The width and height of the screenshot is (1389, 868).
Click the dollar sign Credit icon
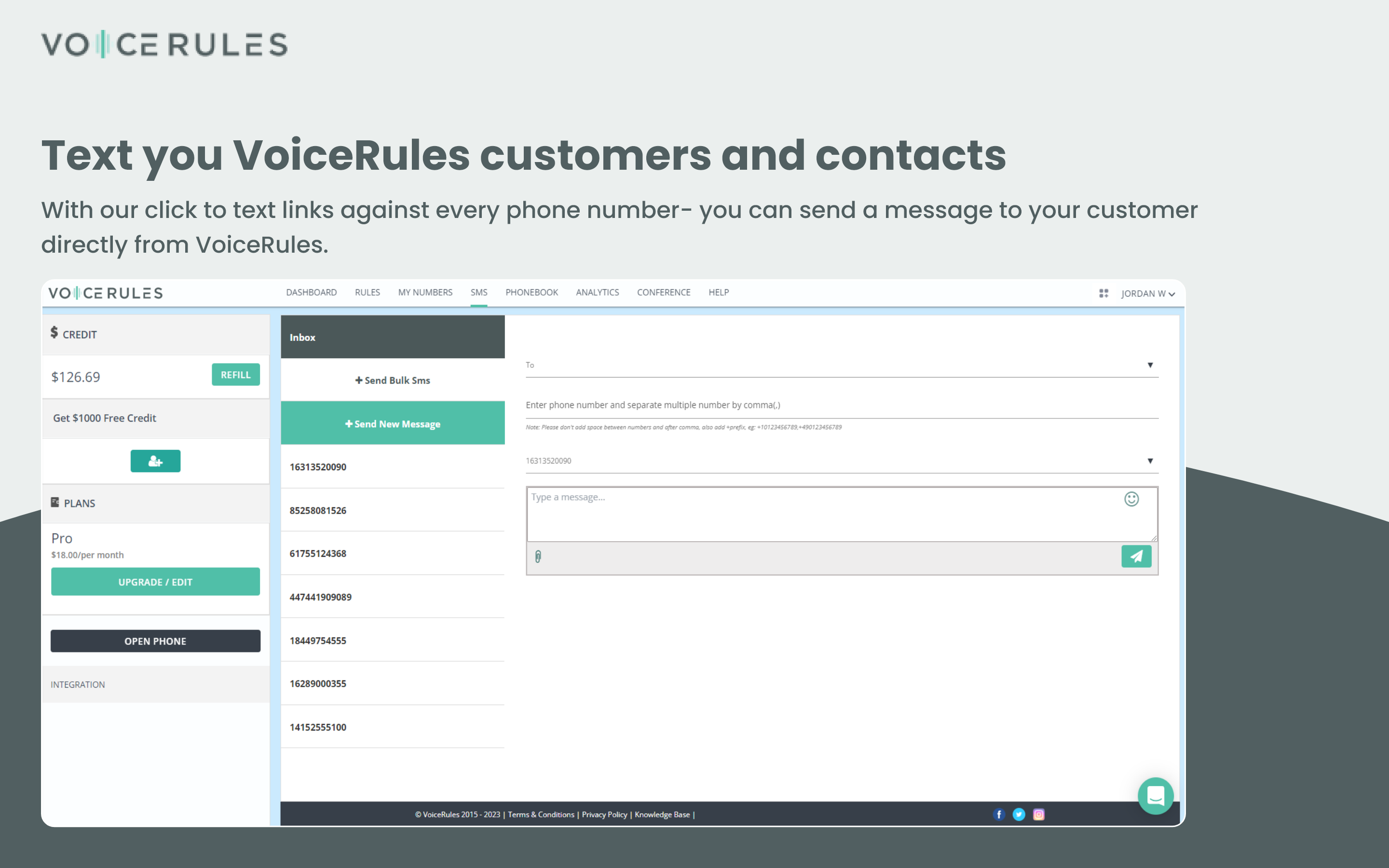click(54, 332)
